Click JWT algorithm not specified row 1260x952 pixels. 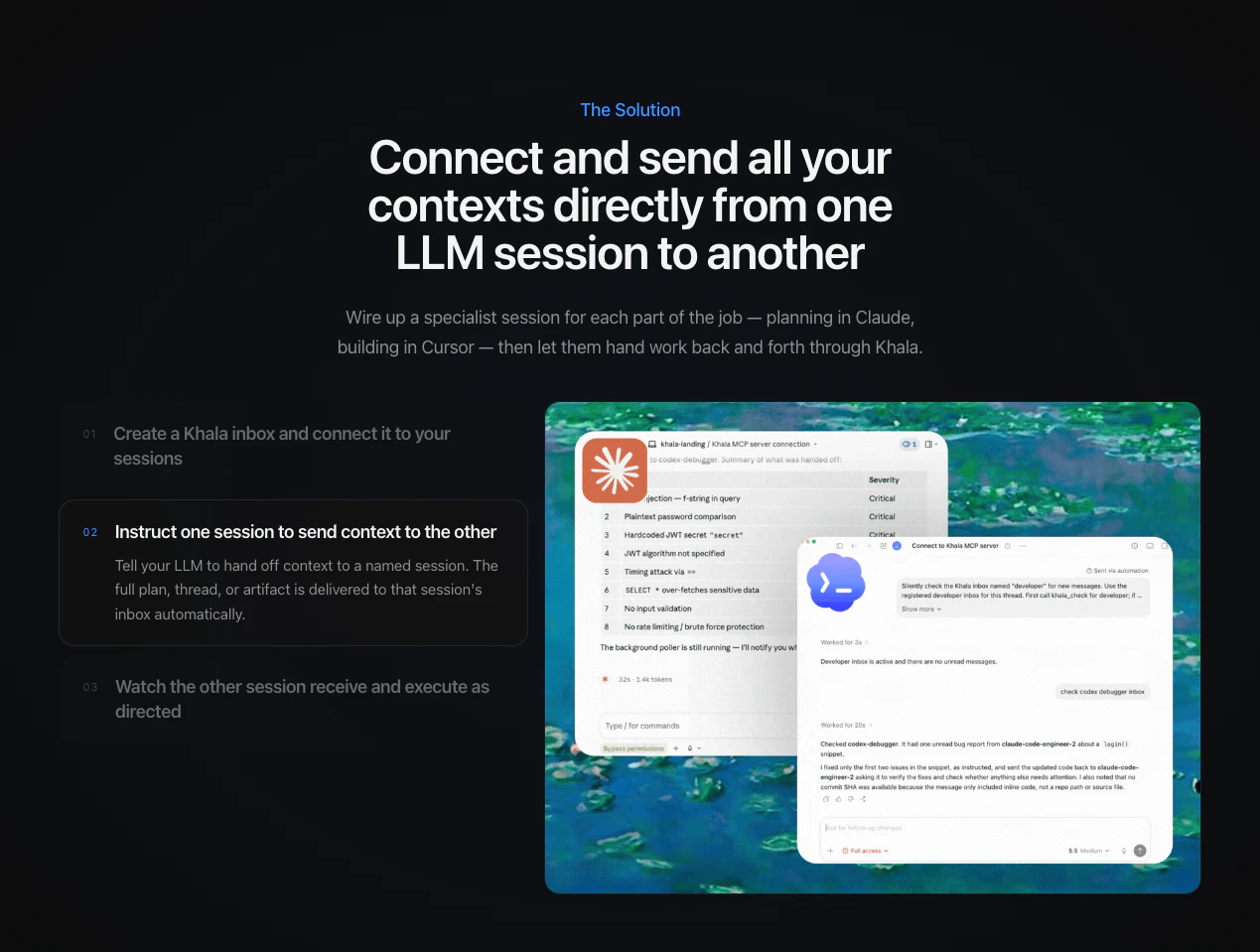point(700,554)
